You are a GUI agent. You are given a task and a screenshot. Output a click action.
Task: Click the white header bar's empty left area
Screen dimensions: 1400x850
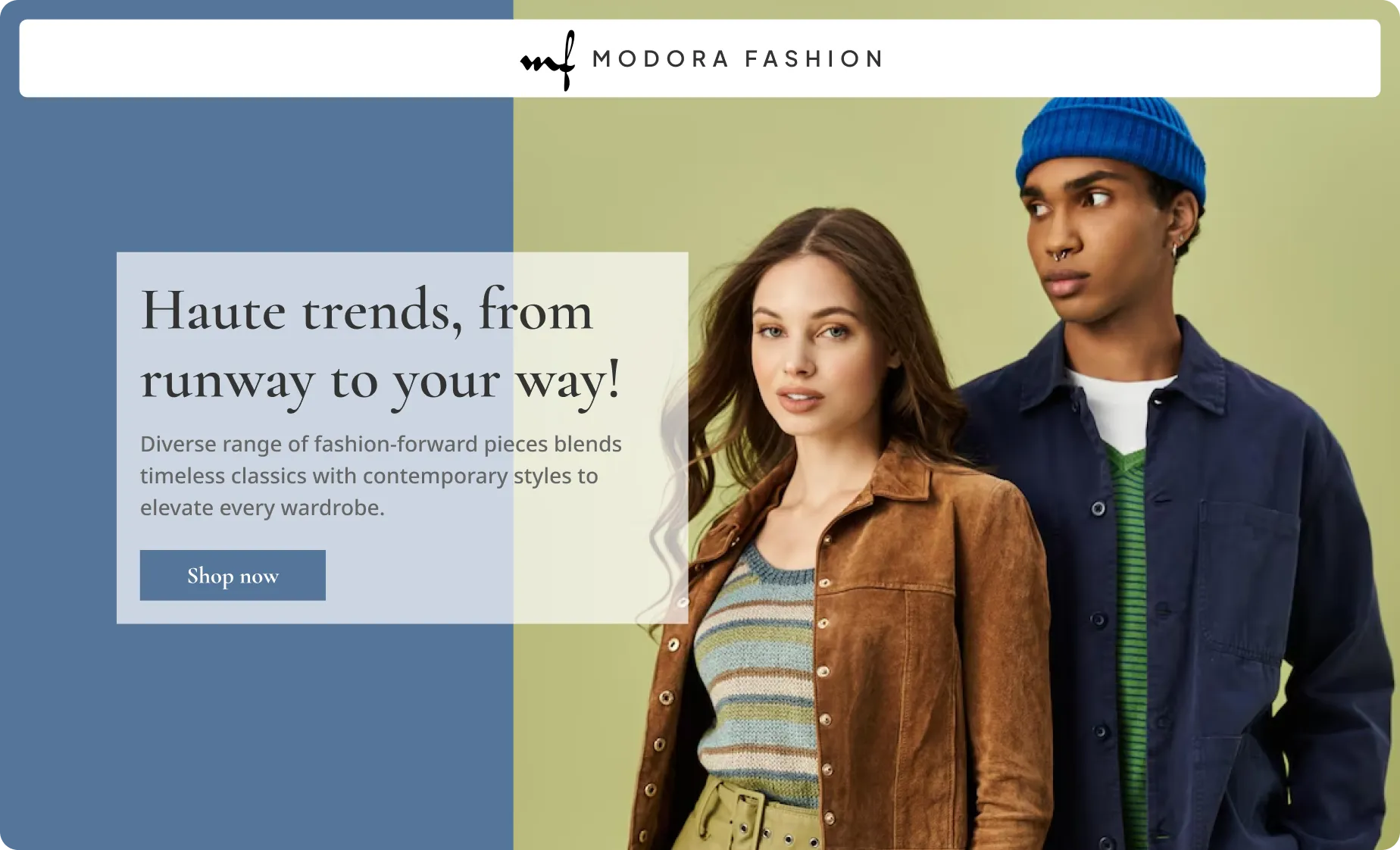coord(265,58)
